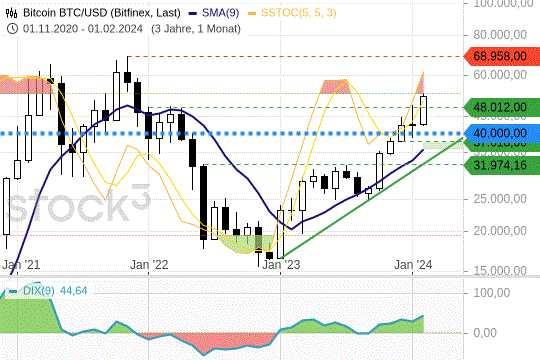This screenshot has height=360, width=540.
Task: Click the Jan '23 time axis label
Action: coord(281,265)
